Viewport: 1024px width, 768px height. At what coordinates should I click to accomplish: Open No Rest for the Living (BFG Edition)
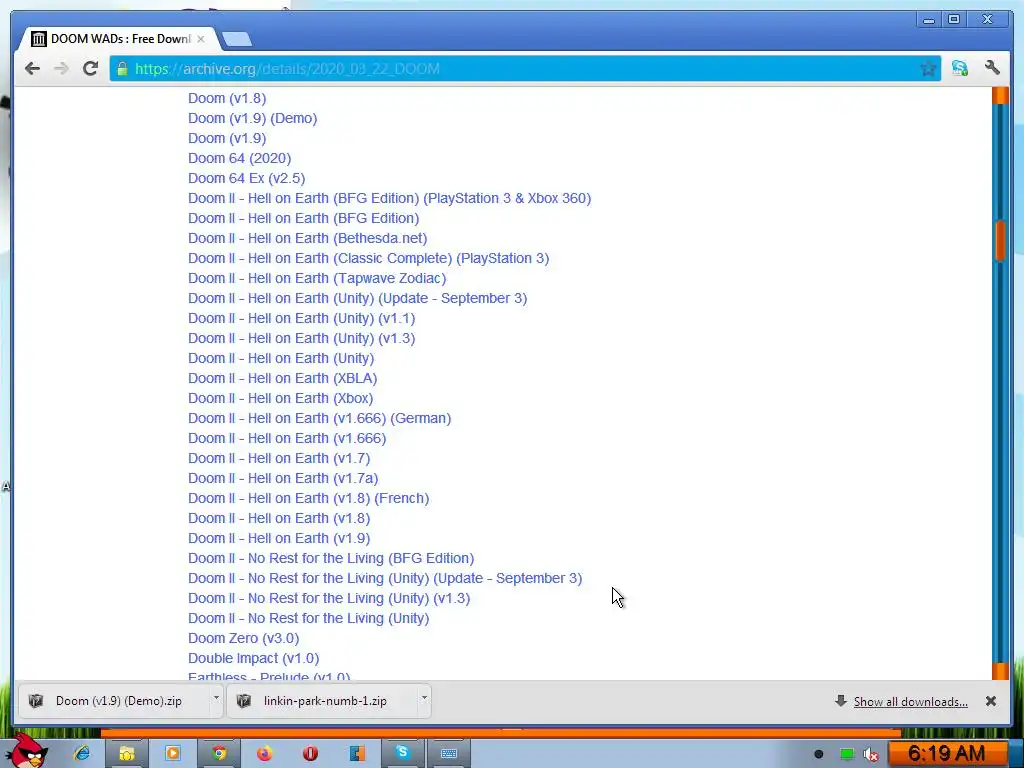pyautogui.click(x=330, y=558)
